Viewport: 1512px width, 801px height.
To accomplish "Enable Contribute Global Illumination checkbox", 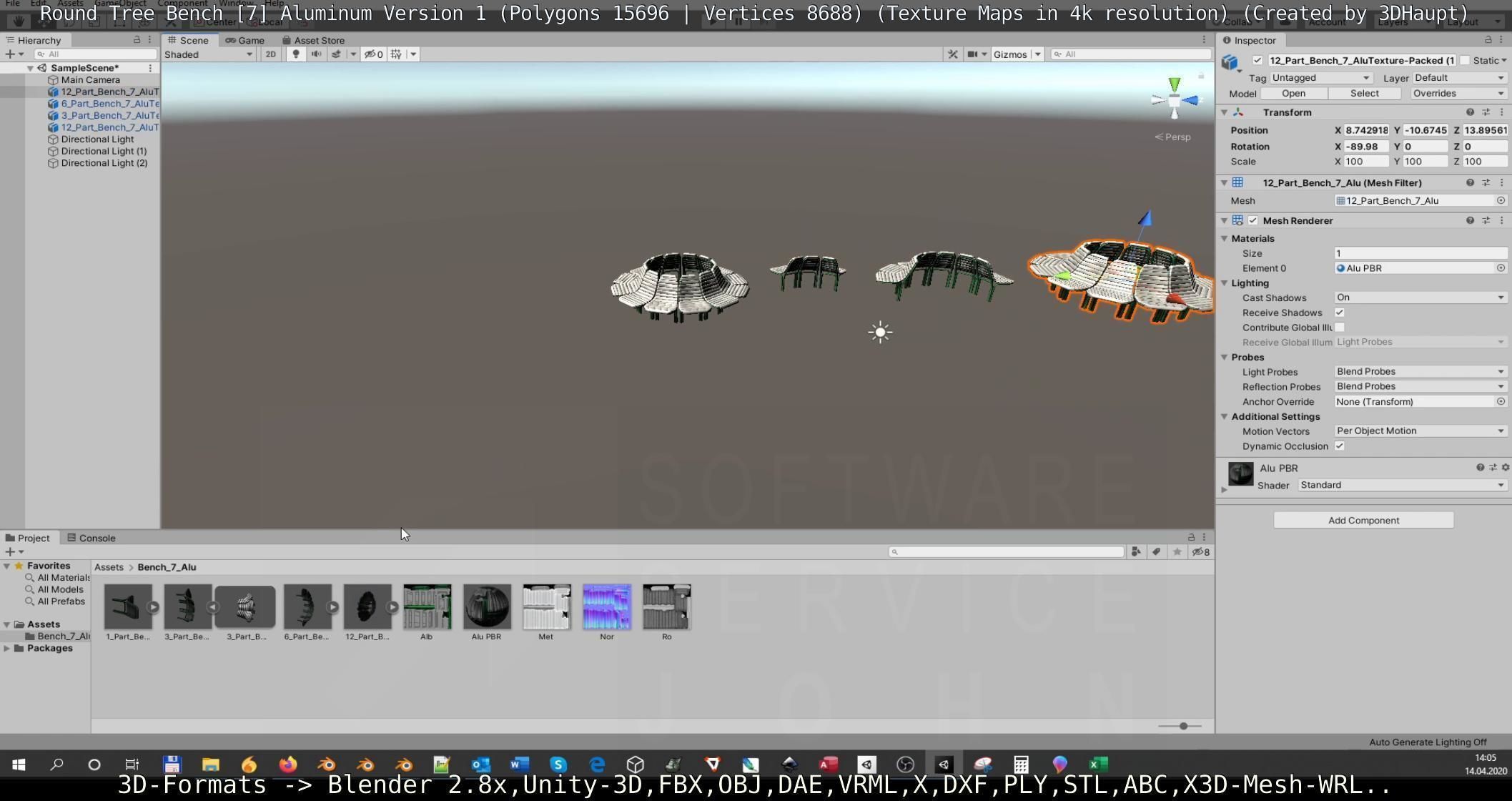I will [1340, 328].
